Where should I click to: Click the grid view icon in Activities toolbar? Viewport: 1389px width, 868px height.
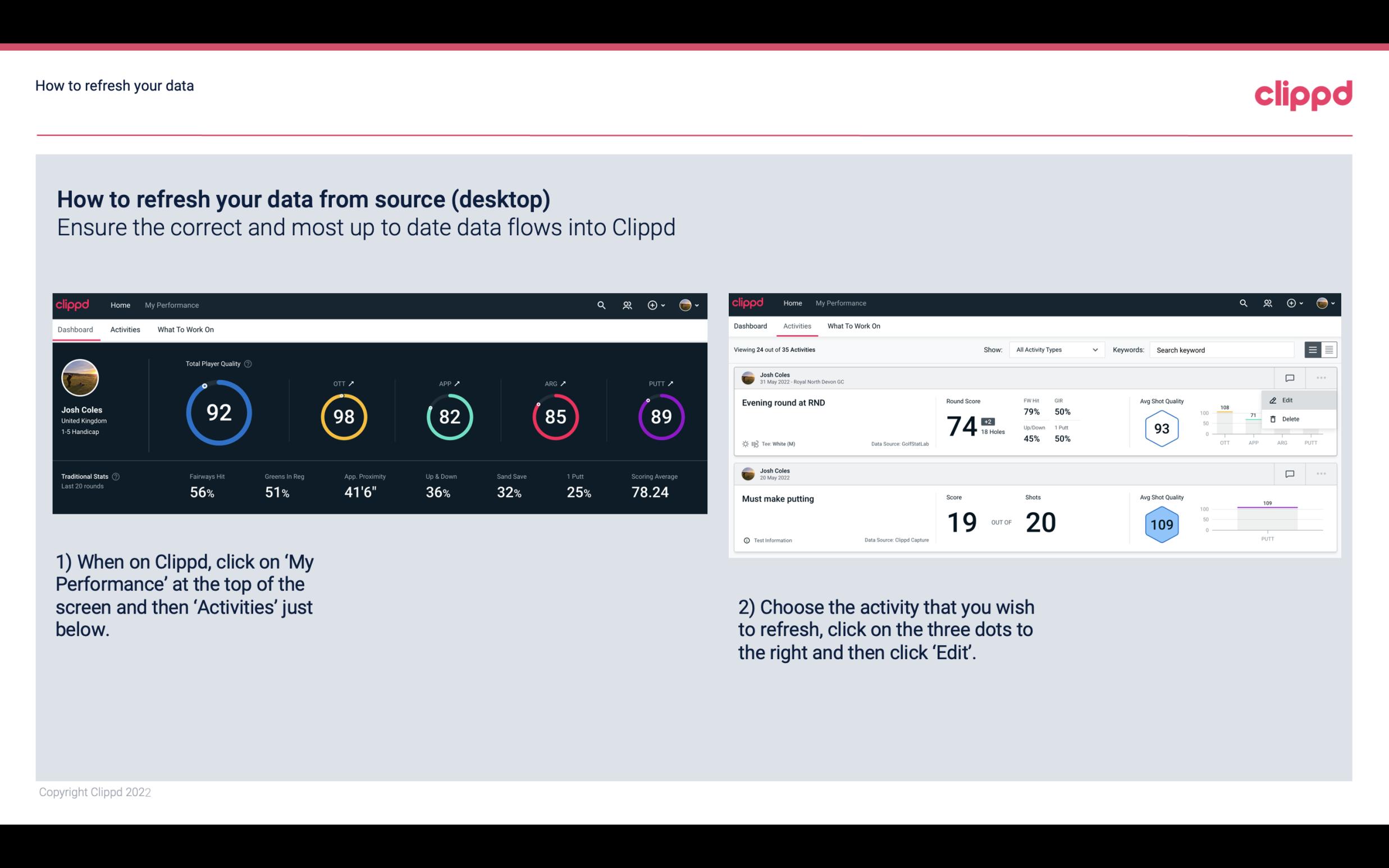[1328, 349]
